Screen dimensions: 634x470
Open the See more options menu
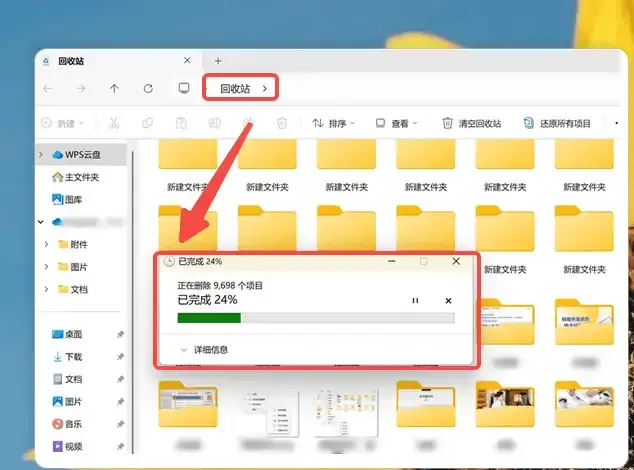(616, 123)
